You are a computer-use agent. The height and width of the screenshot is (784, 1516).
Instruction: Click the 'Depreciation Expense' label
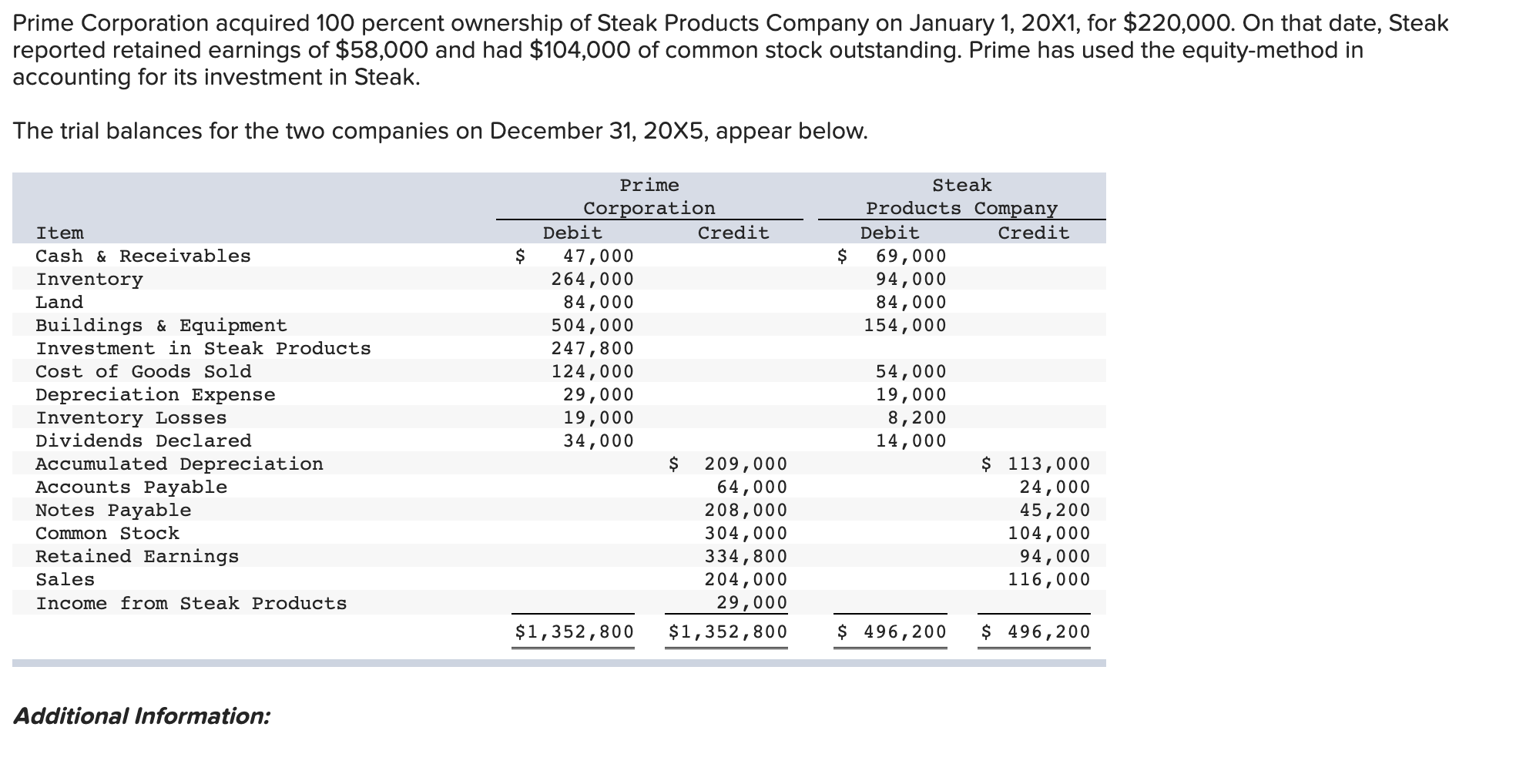point(156,394)
